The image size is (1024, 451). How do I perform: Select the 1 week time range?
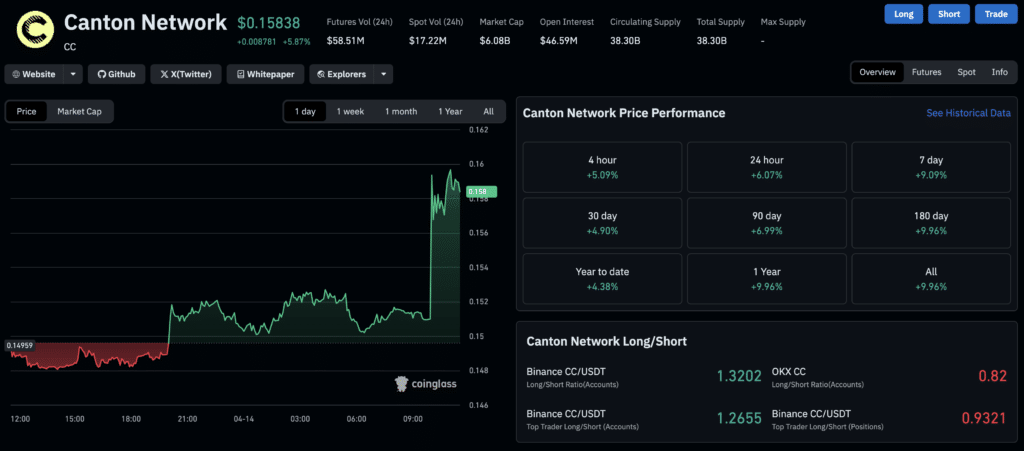[350, 111]
